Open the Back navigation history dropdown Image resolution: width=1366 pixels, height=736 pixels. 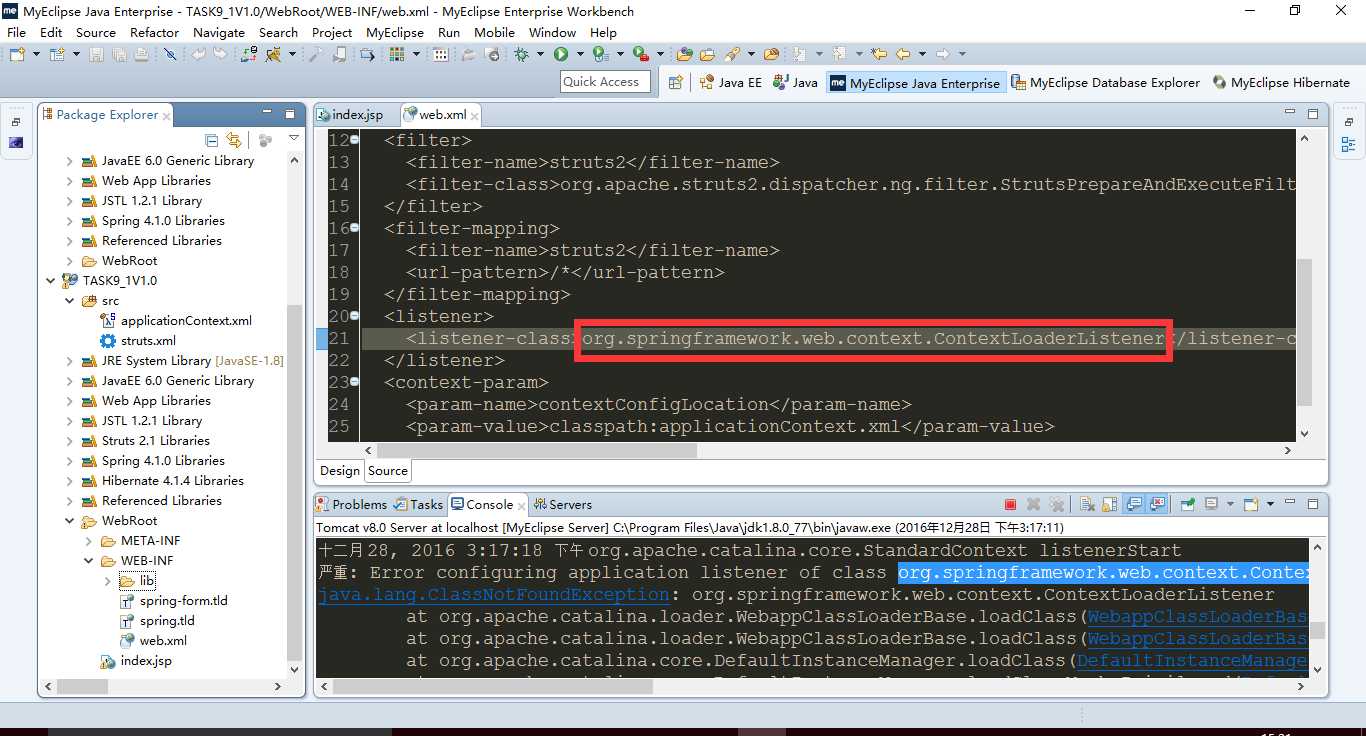coord(923,54)
